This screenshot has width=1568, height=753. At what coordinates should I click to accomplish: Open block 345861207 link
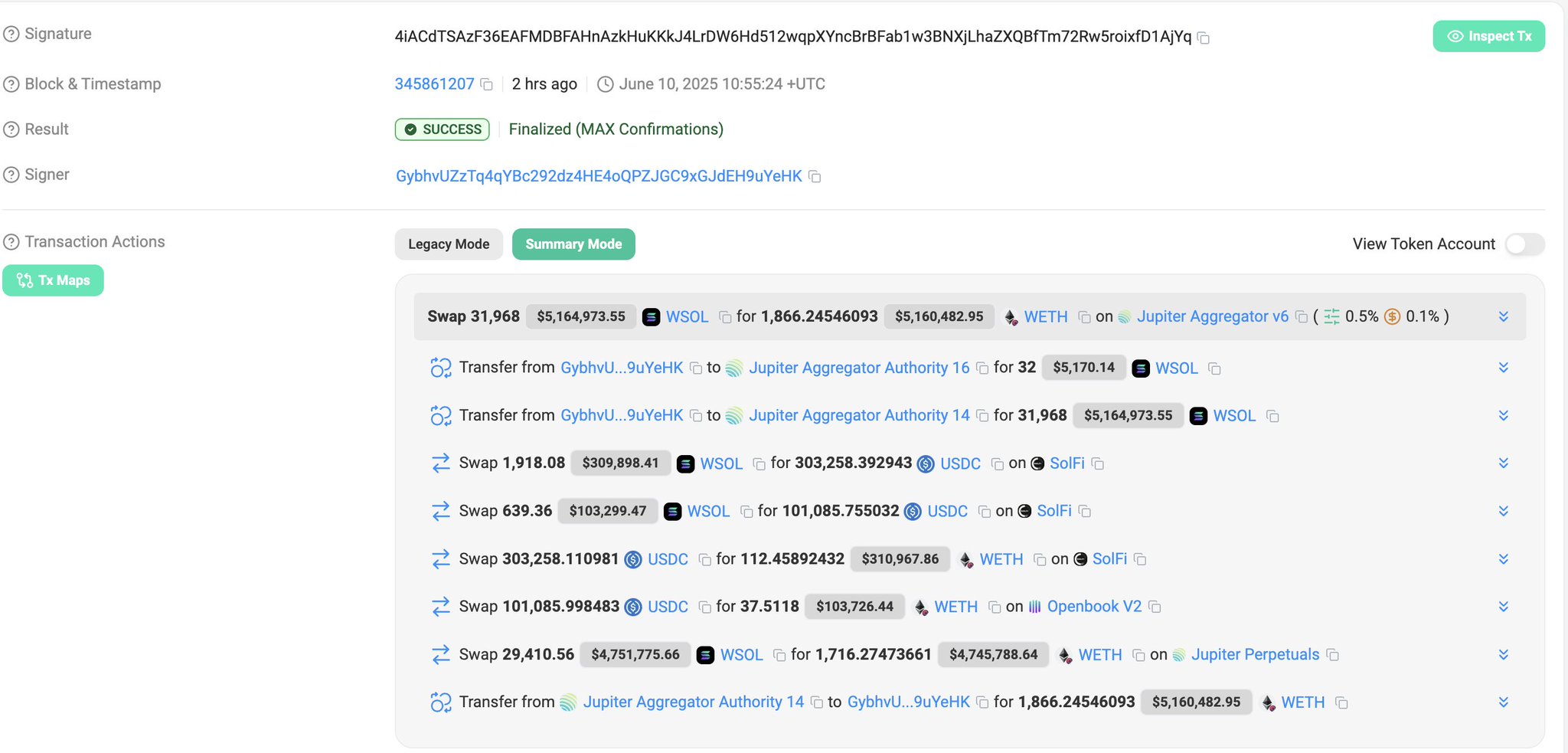(434, 84)
